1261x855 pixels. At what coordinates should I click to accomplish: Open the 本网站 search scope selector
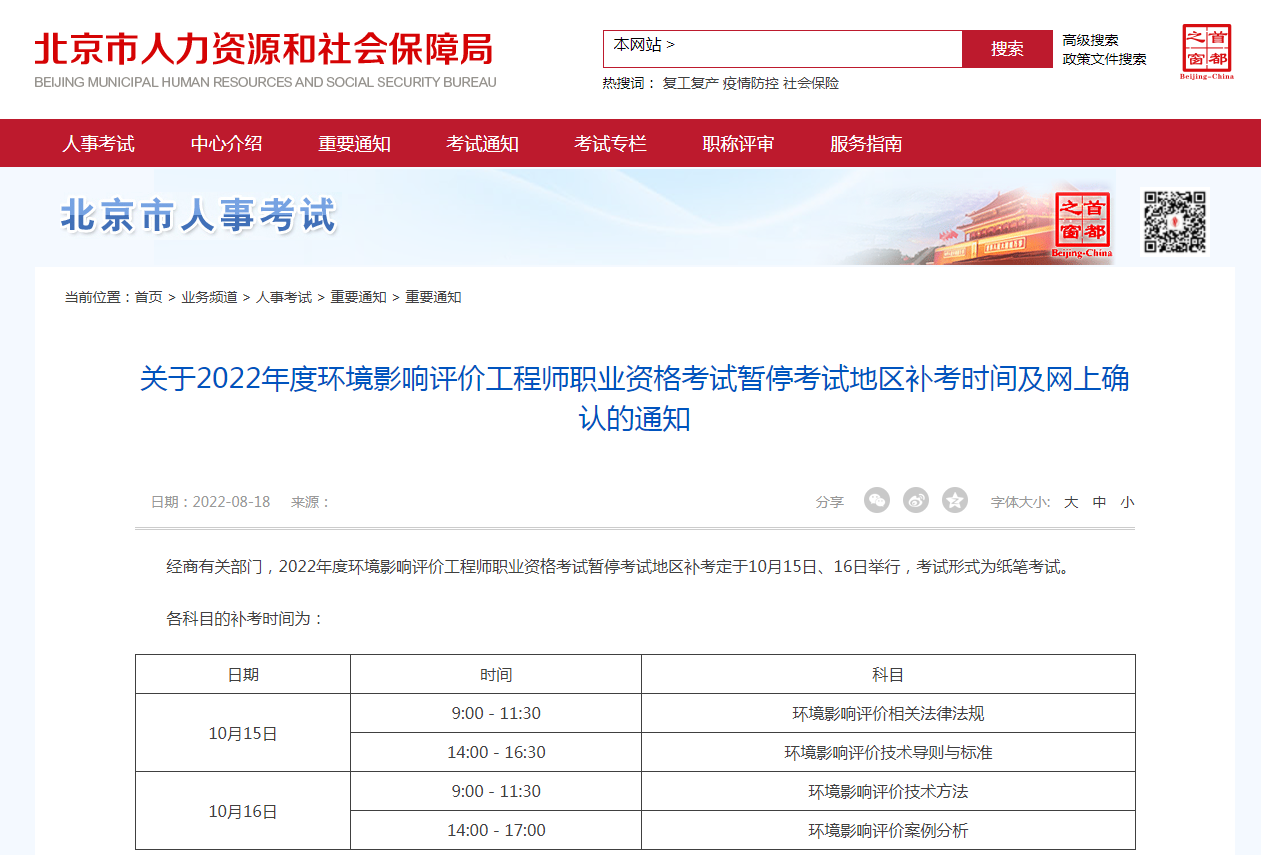pyautogui.click(x=644, y=45)
